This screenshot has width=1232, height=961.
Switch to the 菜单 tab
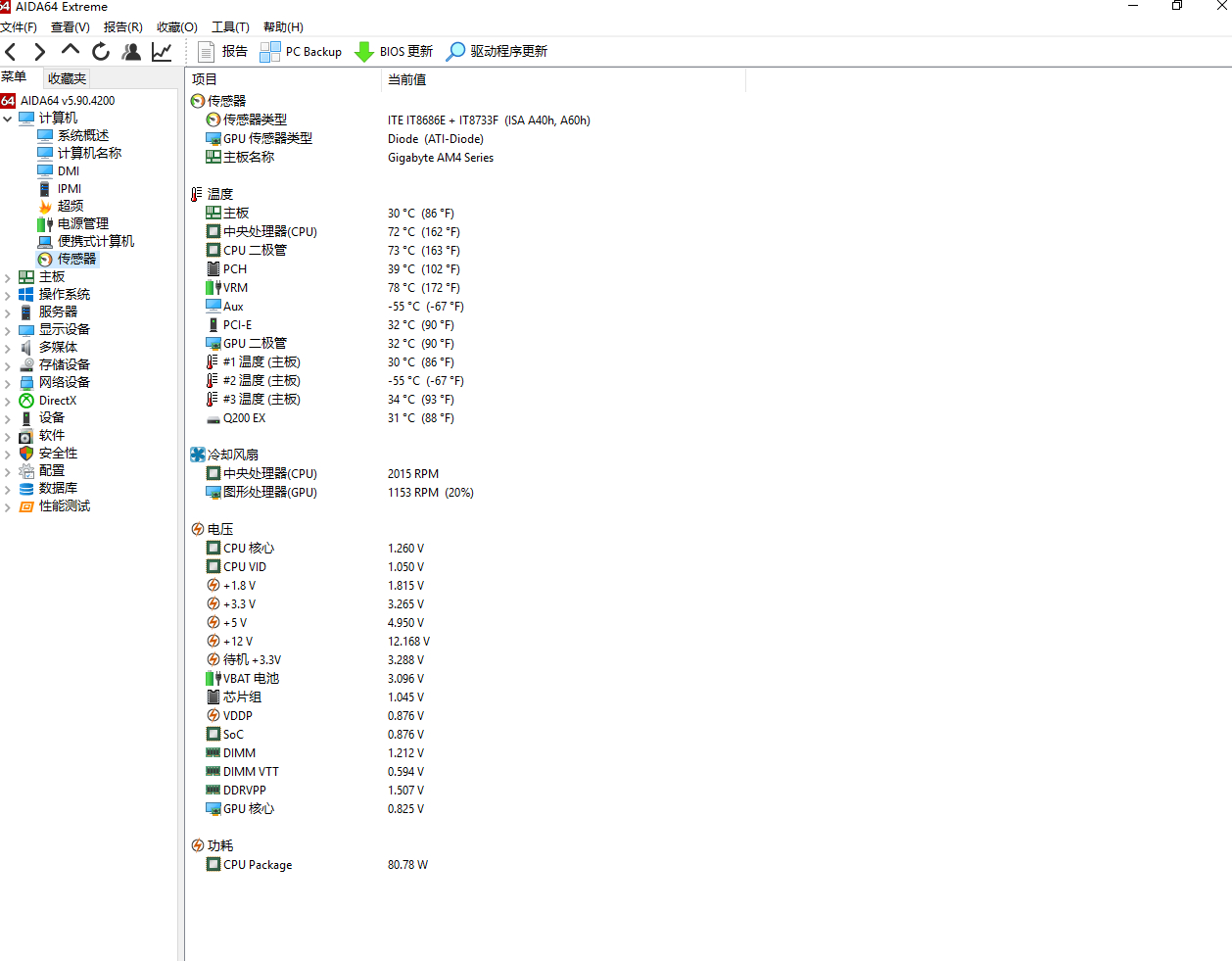(x=15, y=77)
